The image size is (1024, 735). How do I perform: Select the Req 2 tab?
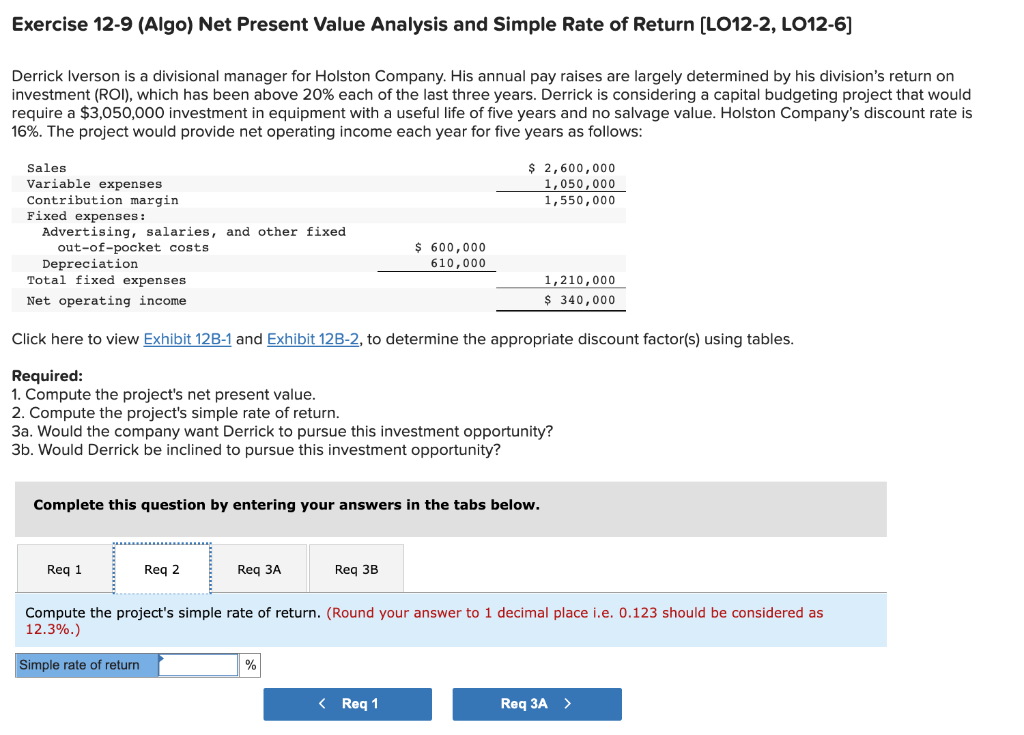(x=161, y=569)
